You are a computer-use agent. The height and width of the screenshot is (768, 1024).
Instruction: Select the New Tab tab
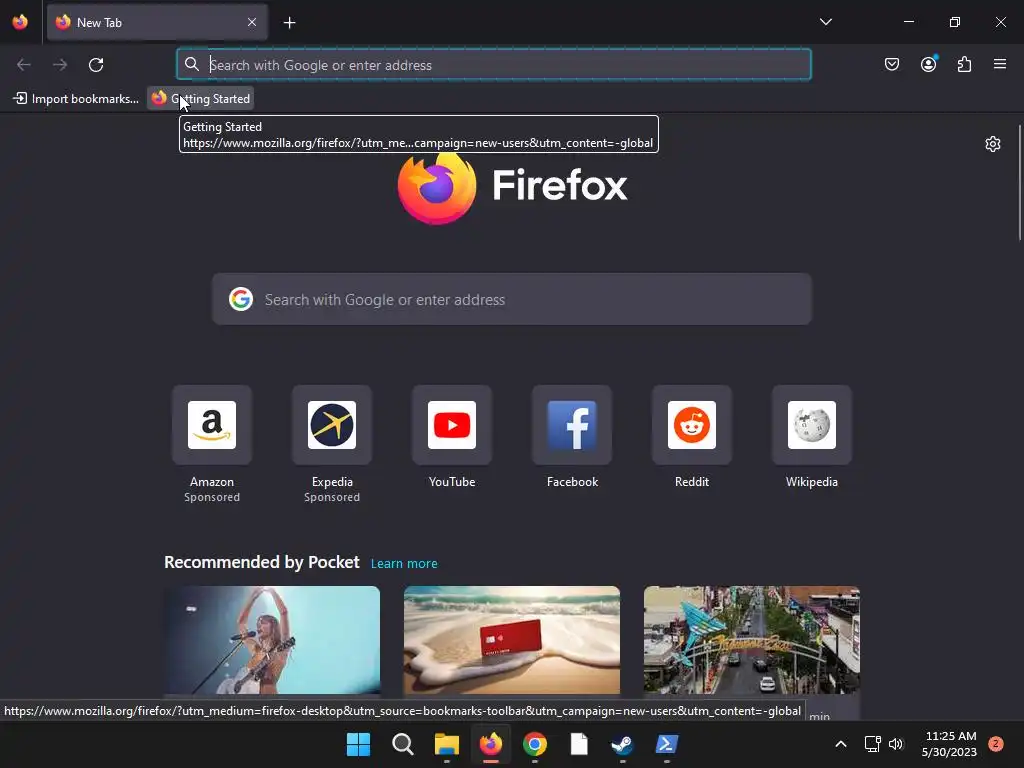(x=157, y=22)
